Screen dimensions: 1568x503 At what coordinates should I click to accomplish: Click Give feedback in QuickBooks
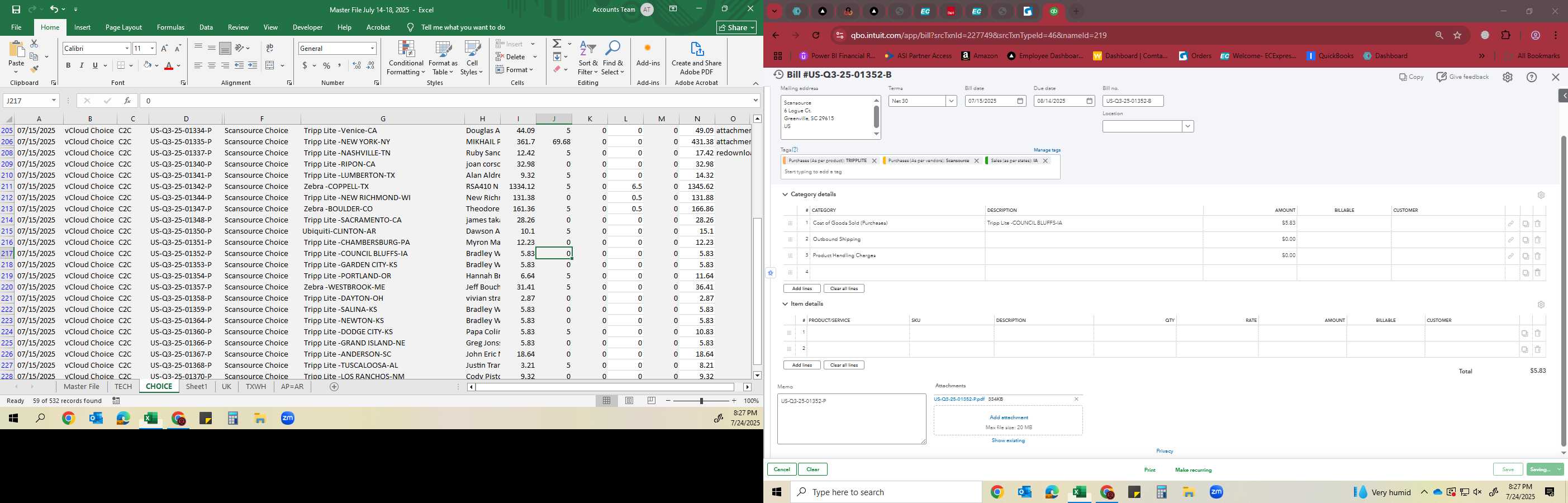1463,77
